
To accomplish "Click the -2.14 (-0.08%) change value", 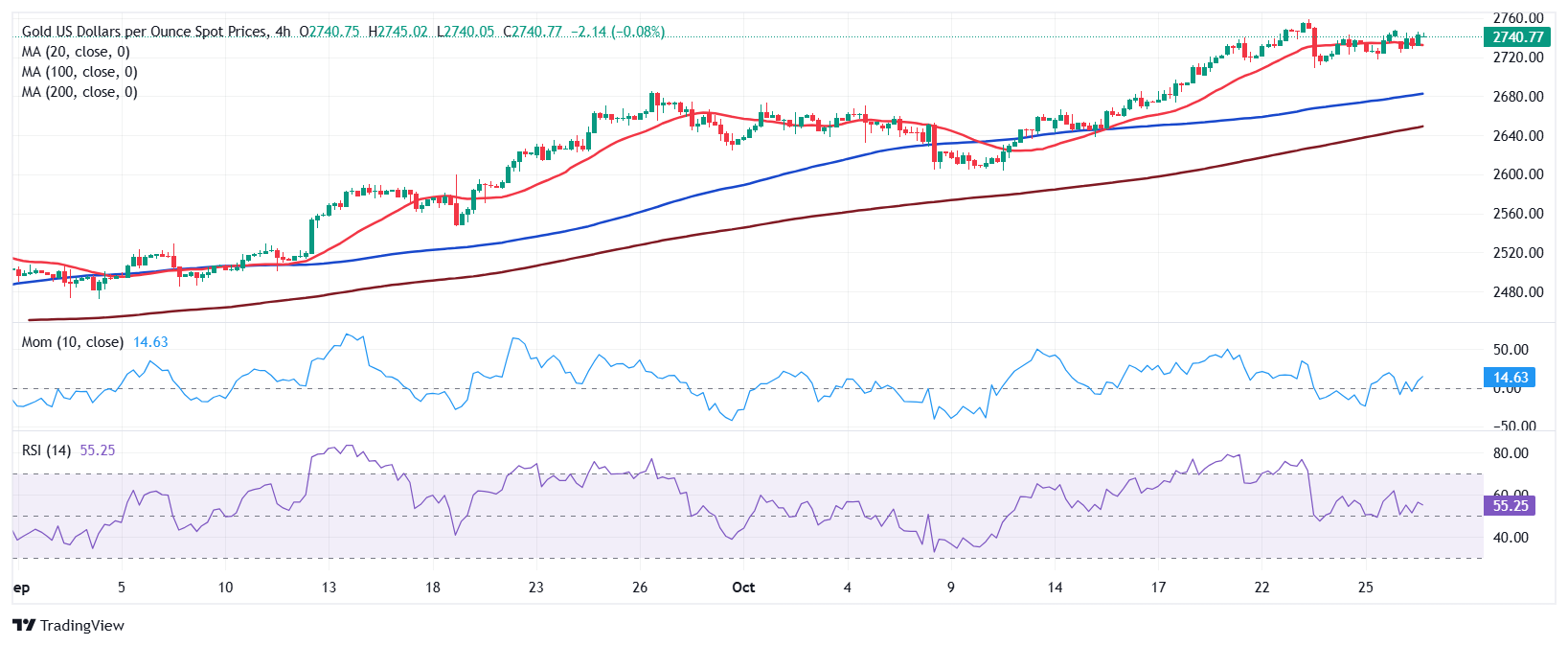I will (618, 32).
